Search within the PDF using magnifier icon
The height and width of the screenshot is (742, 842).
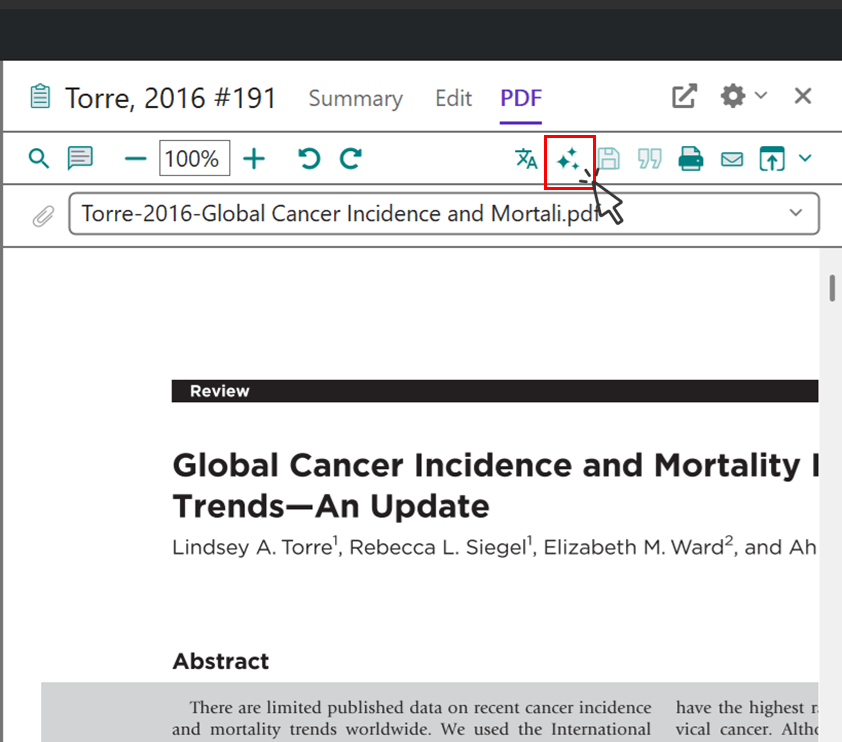point(38,158)
